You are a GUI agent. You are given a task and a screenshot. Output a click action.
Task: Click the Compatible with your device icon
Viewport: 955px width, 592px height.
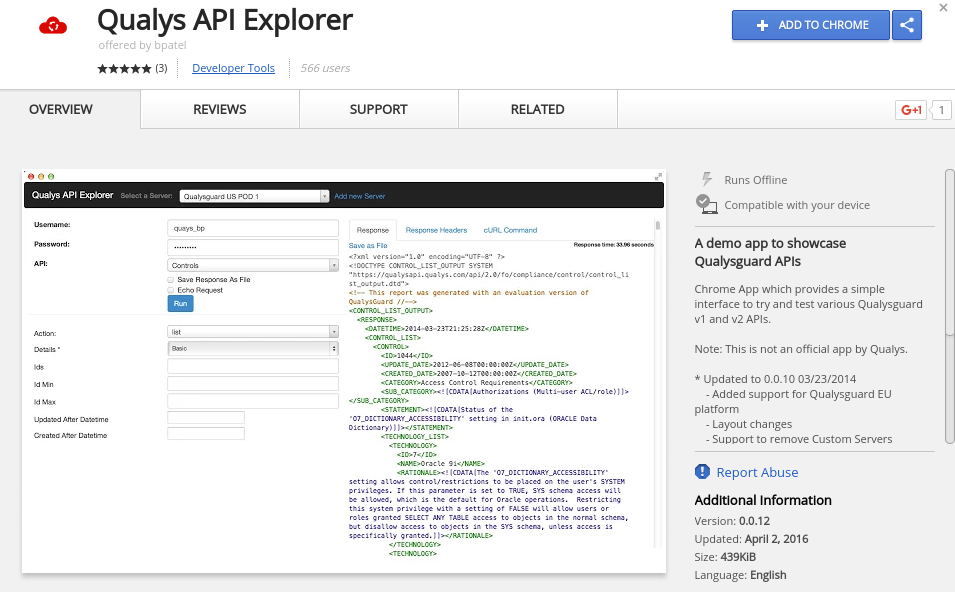click(707, 204)
